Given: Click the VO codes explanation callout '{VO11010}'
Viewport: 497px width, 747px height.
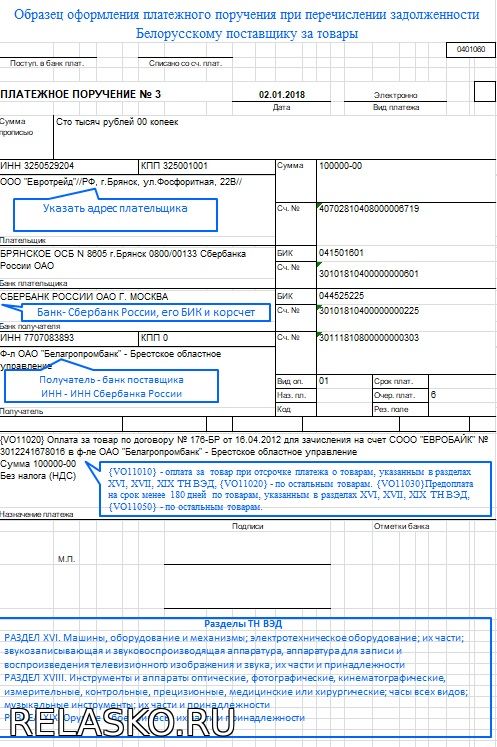Looking at the screenshot, I should (295, 489).
